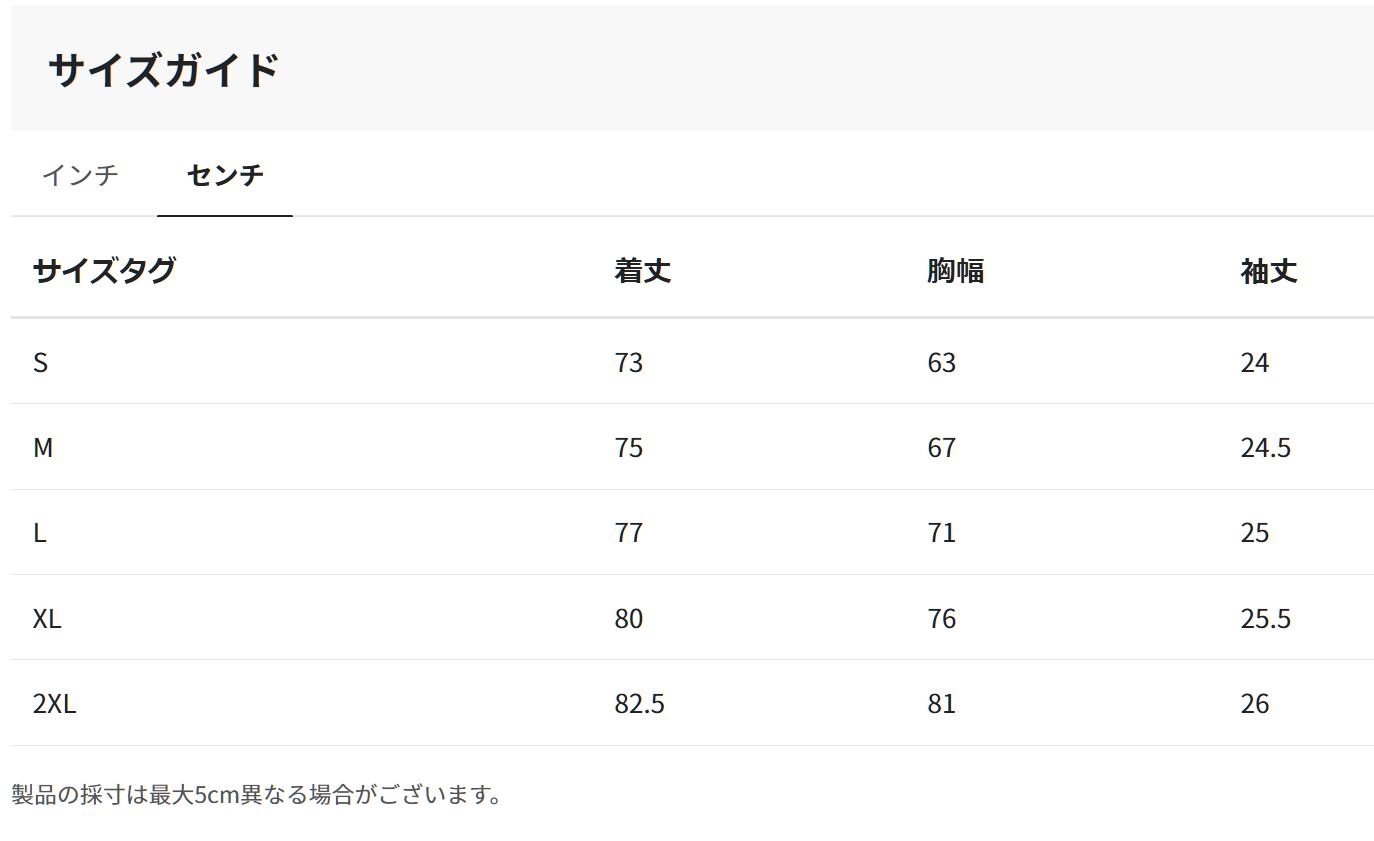
Task: Select the L size row label
Action: point(40,532)
